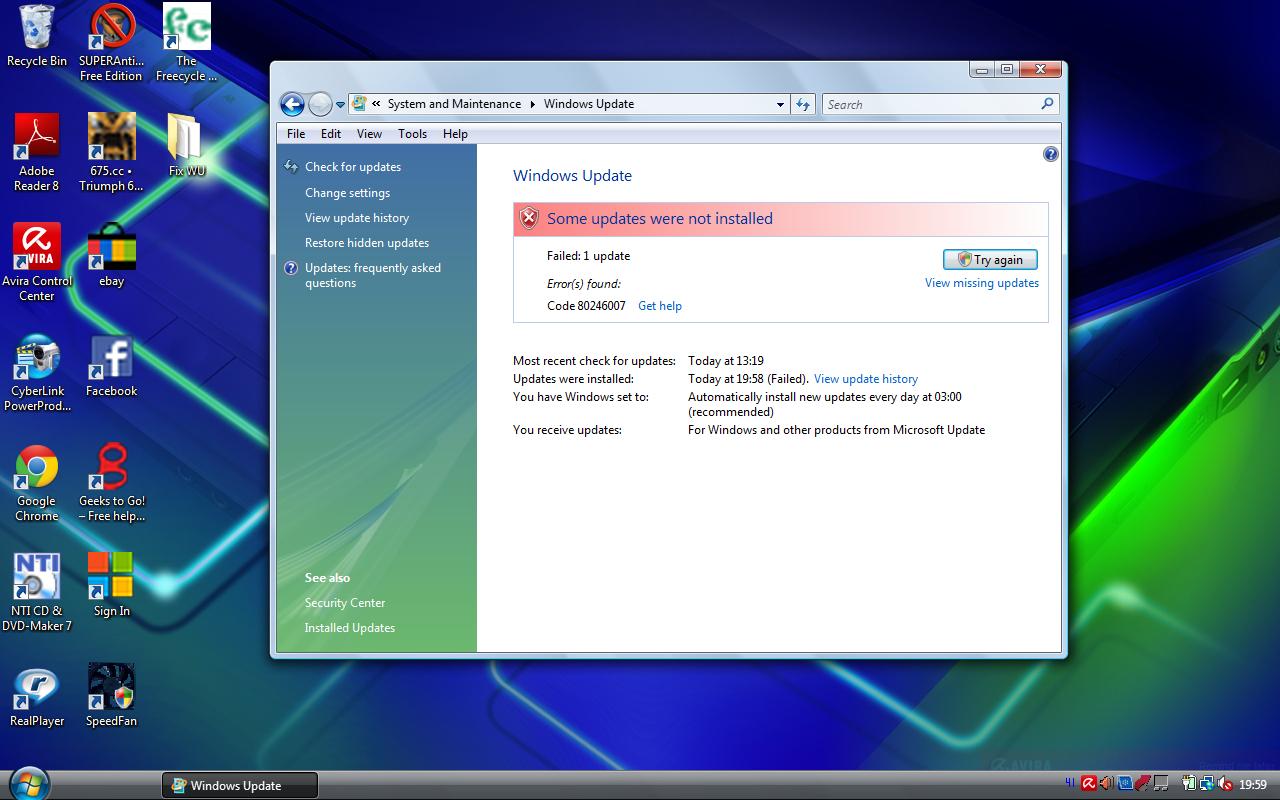The image size is (1280, 800).
Task: Launch RealPlayer from desktop
Action: (37, 695)
